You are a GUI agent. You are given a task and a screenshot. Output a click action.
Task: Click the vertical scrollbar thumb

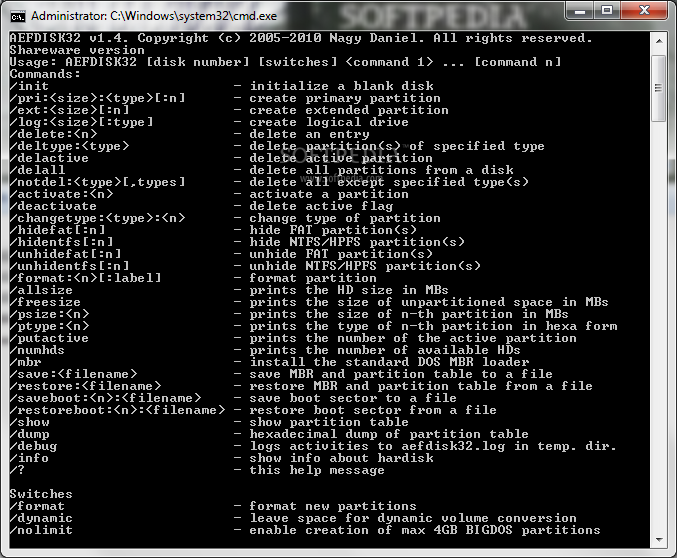659,88
